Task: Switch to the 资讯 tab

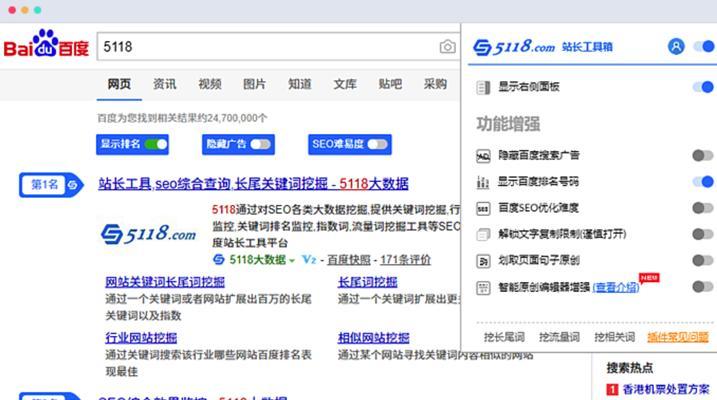Action: (164, 84)
